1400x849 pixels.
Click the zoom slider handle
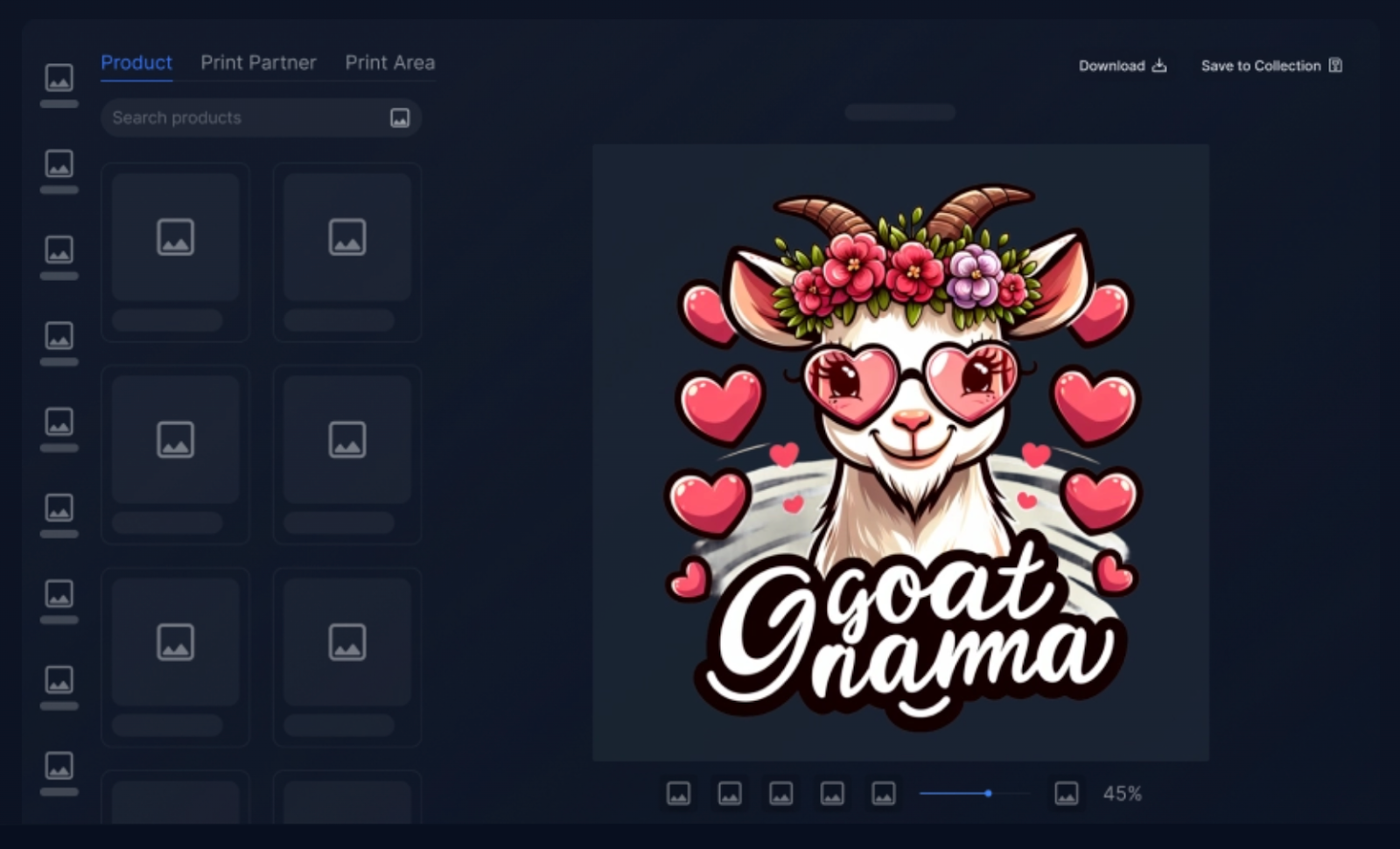pyautogui.click(x=988, y=794)
